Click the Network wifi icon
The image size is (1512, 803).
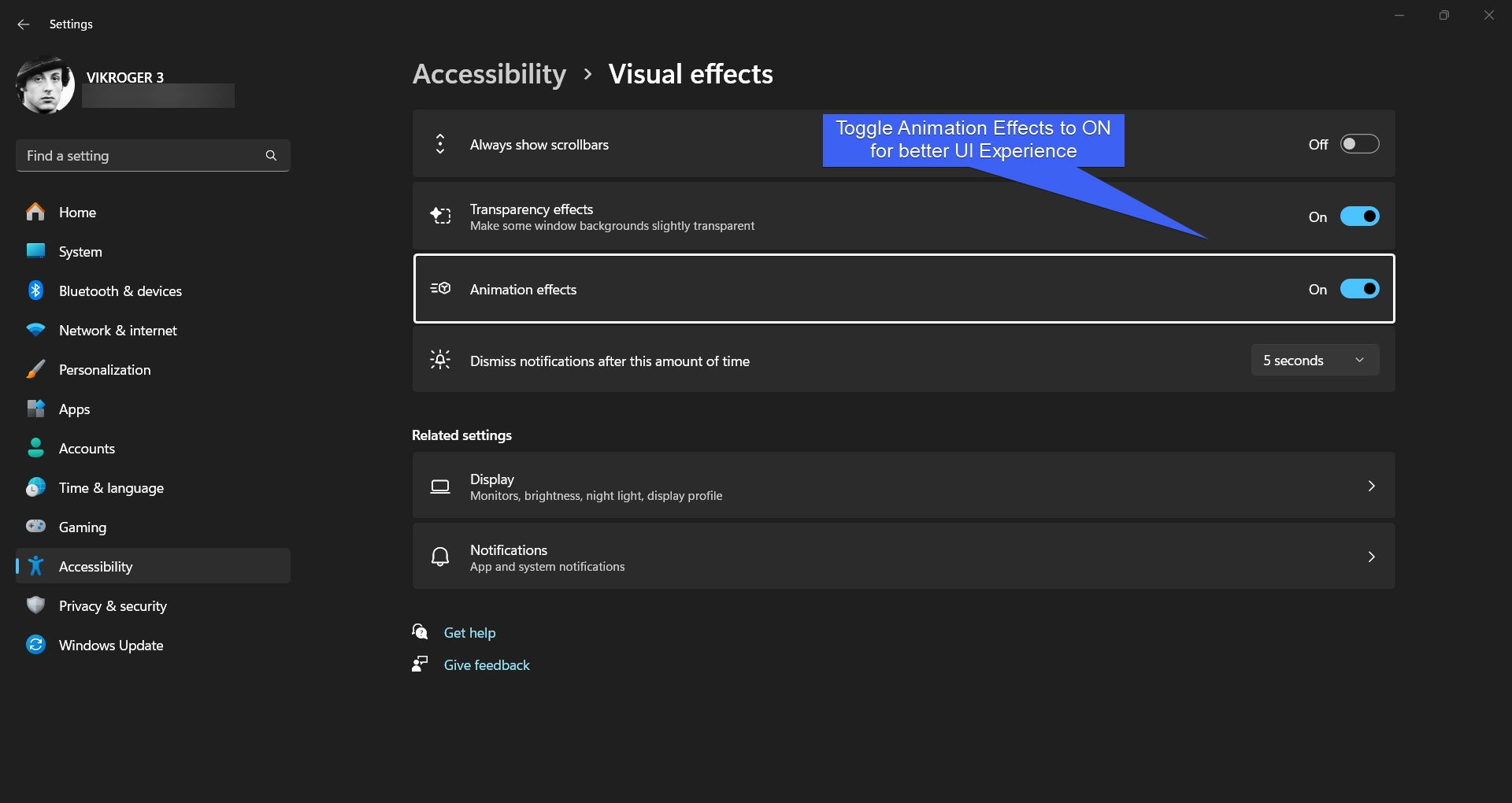tap(35, 330)
